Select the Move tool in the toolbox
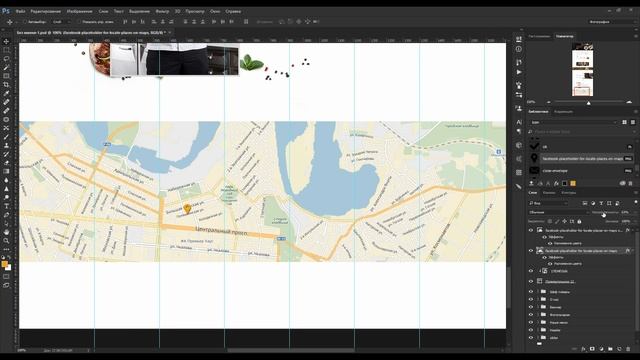This screenshot has width=640, height=360. (6, 41)
